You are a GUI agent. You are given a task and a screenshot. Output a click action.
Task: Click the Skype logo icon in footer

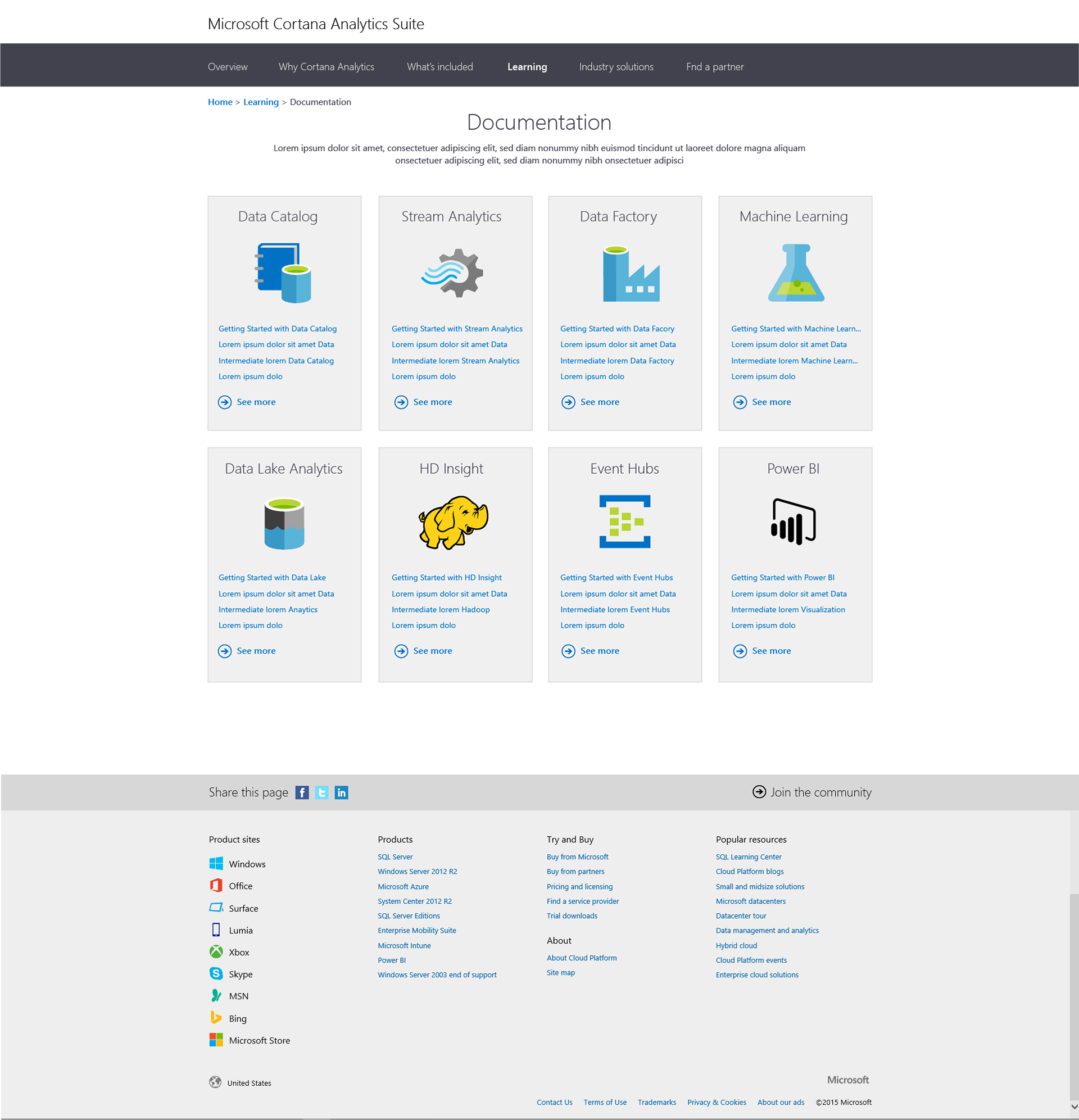coord(216,974)
